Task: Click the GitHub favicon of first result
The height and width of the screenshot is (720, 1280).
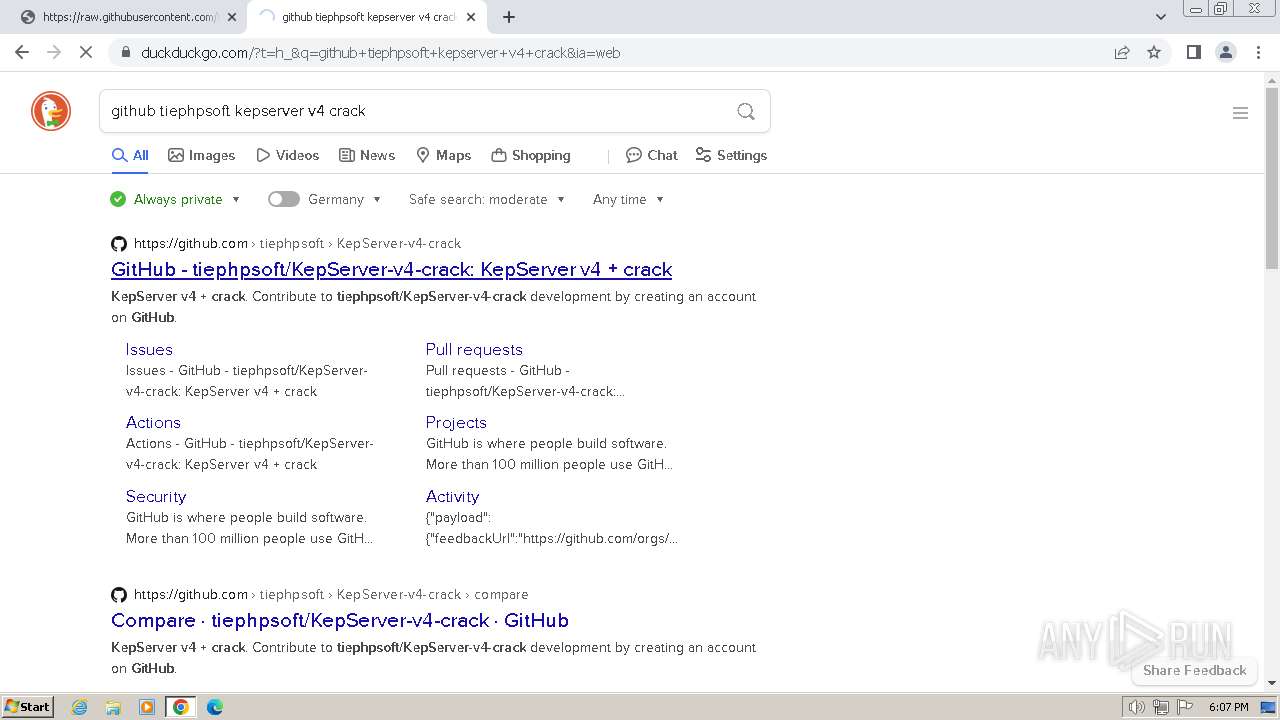Action: coord(119,243)
